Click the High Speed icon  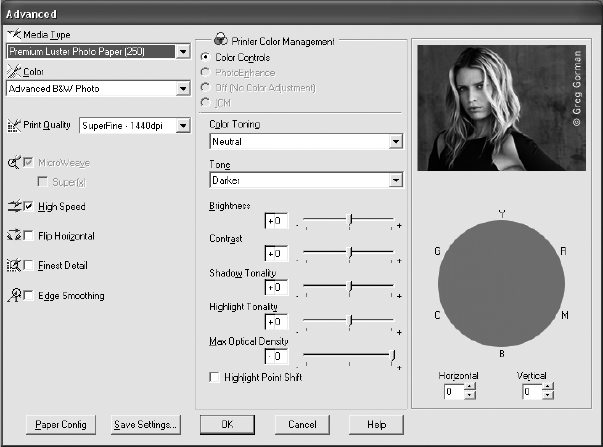pos(13,206)
